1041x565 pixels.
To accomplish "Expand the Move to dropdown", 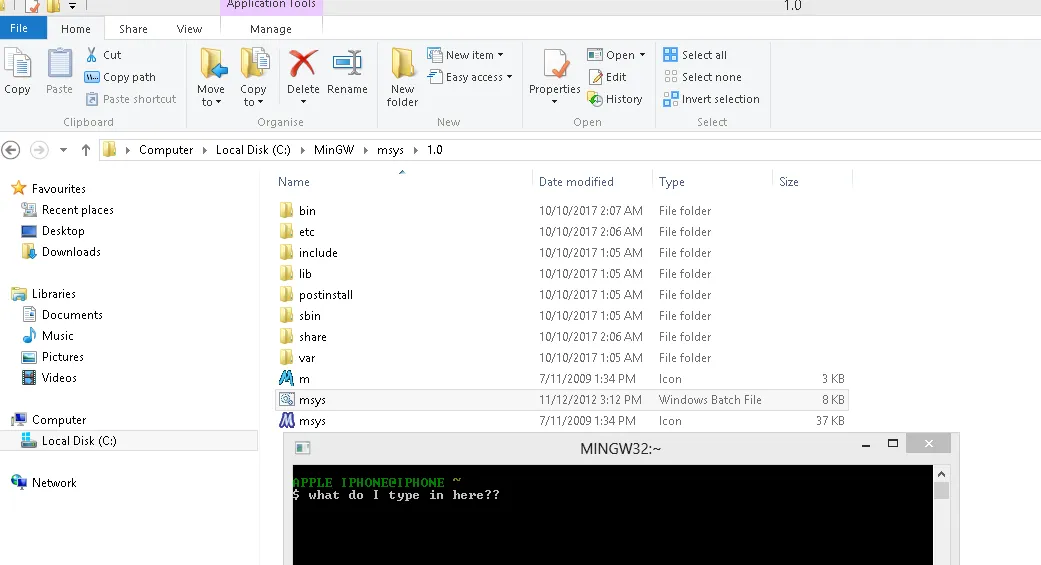I will pyautogui.click(x=211, y=102).
